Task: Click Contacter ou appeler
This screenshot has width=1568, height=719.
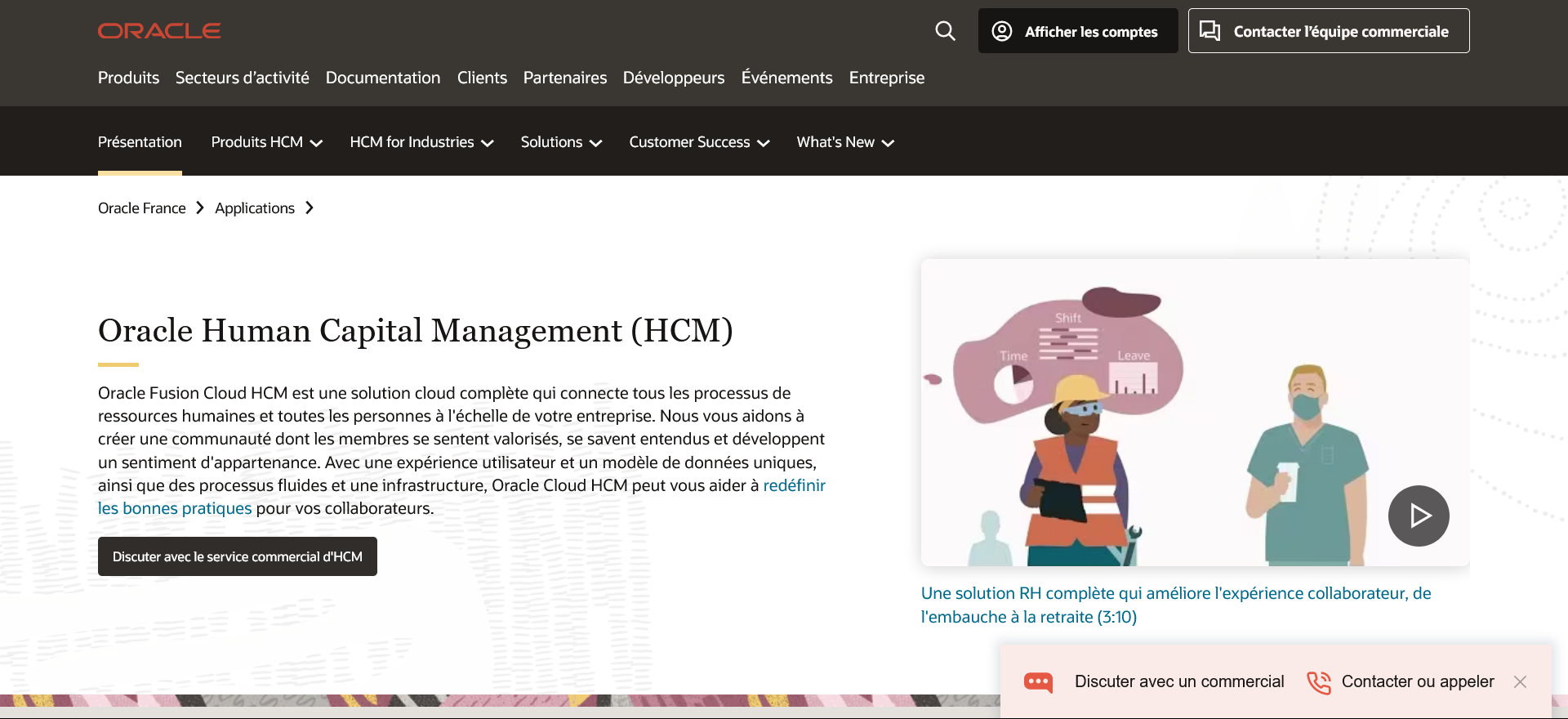Action: [1418, 681]
